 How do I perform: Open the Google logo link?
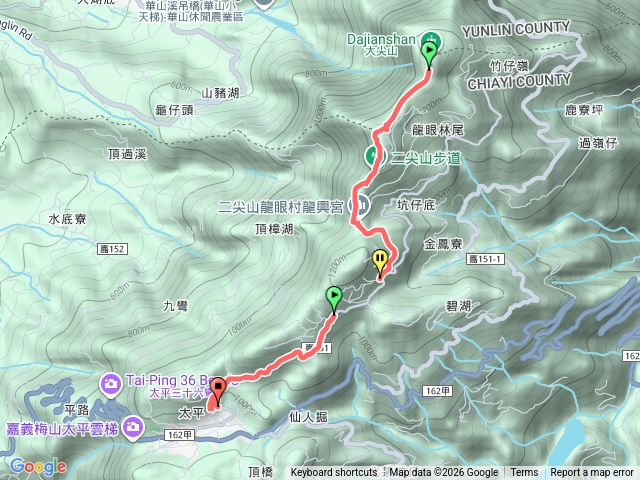(38, 467)
